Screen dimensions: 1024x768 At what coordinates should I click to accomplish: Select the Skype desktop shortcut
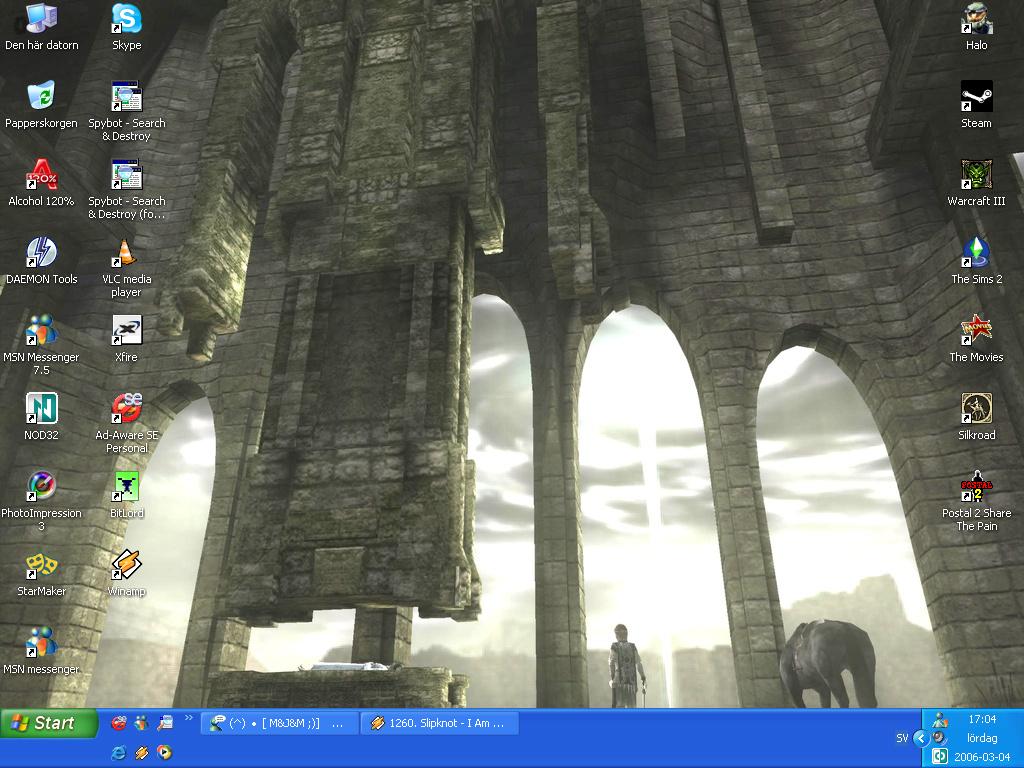[x=126, y=27]
